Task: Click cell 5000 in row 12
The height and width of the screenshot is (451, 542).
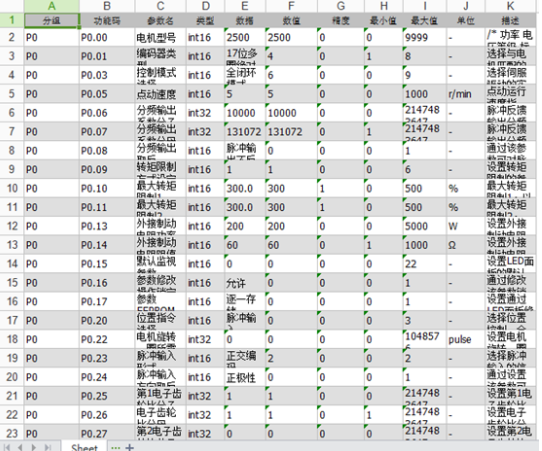Action: point(424,226)
